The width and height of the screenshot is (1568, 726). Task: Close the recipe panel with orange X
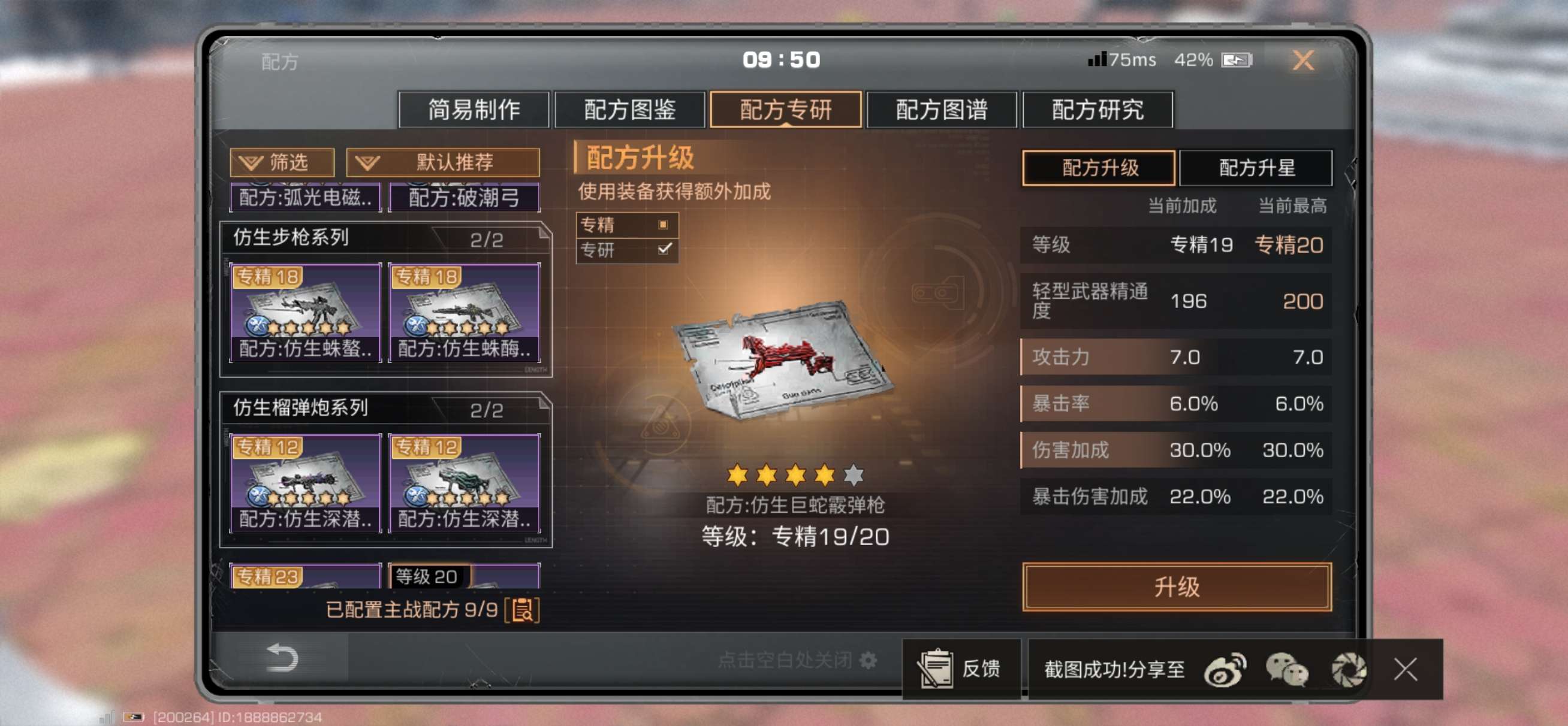coord(1302,60)
